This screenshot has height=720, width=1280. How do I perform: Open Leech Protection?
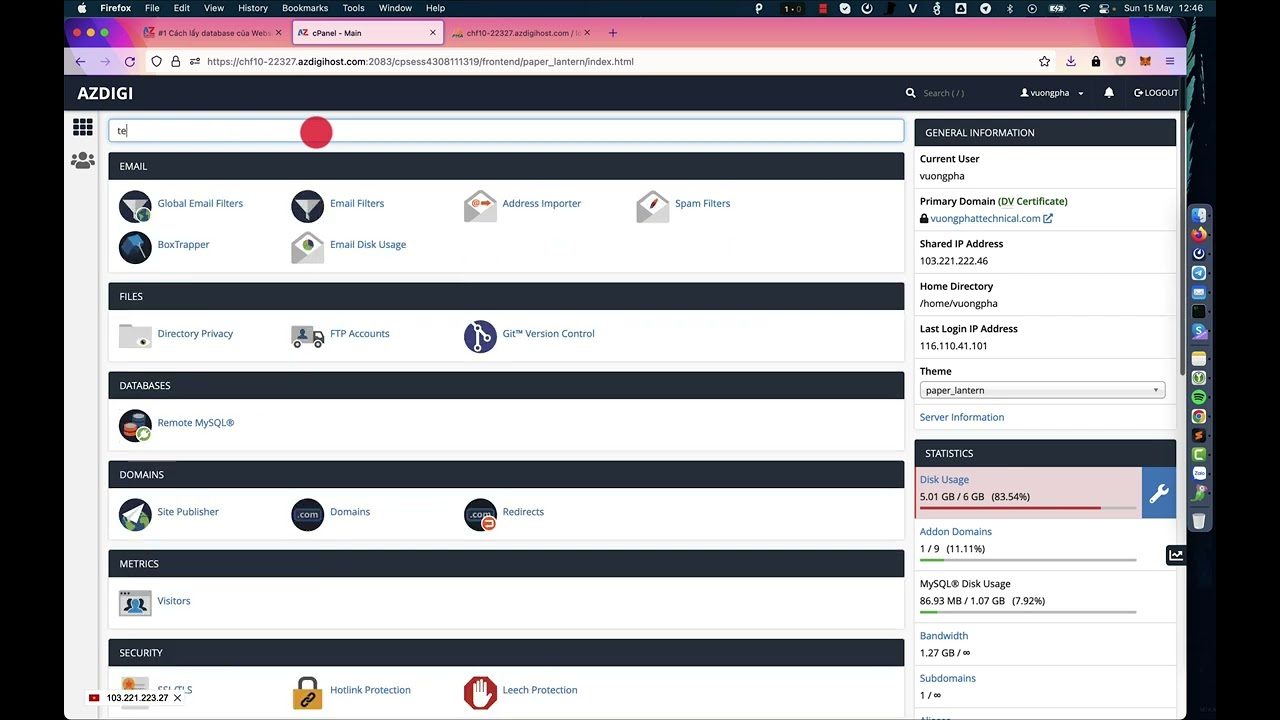coord(540,689)
